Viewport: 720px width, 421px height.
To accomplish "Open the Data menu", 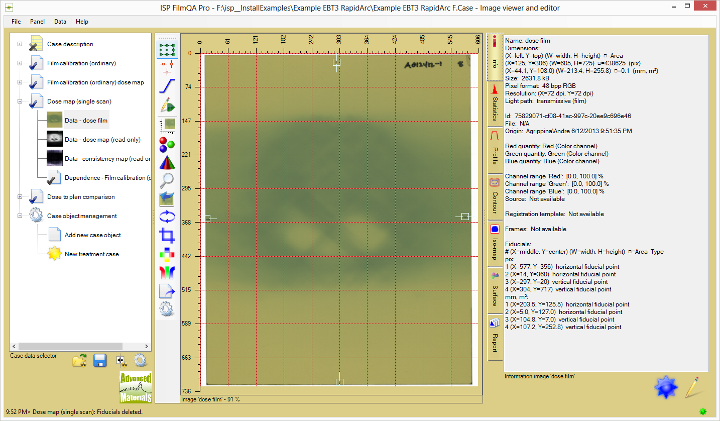I will [x=60, y=22].
